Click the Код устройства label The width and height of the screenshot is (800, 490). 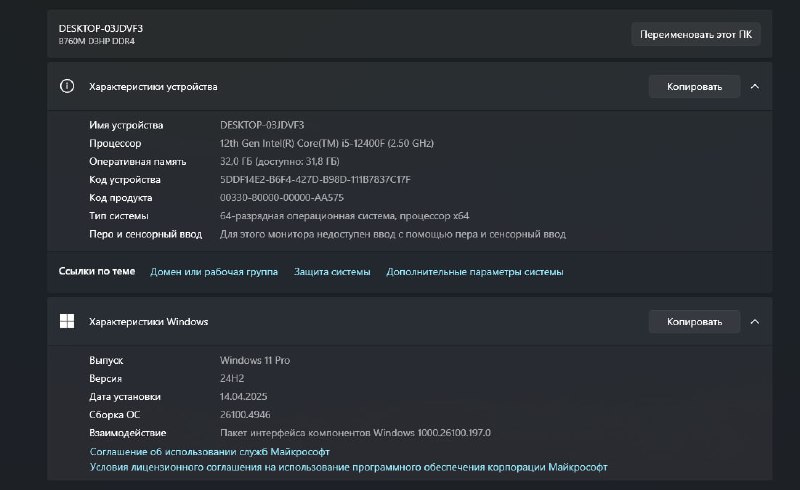(x=124, y=180)
